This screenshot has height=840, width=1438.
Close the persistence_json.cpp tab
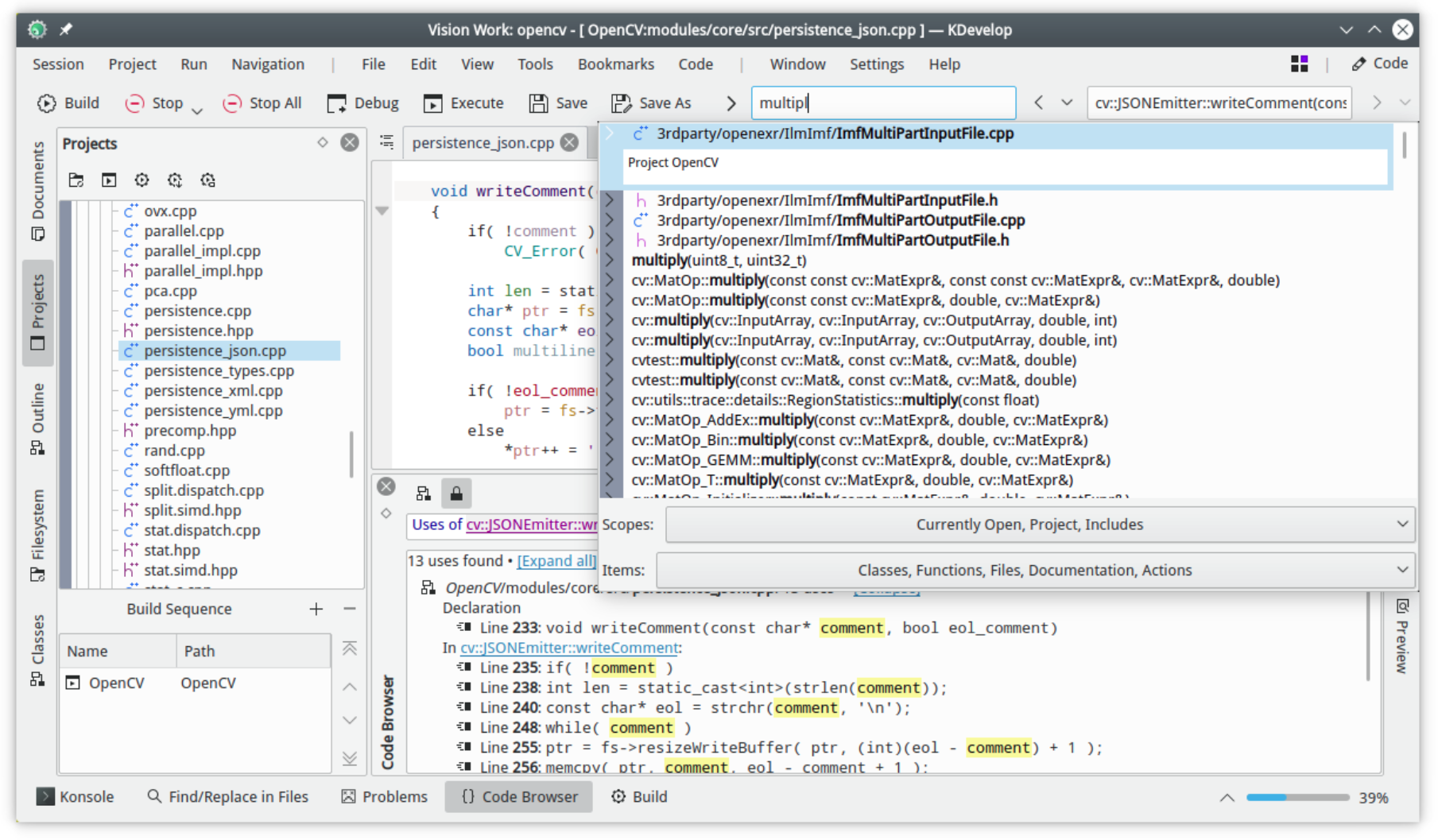(569, 143)
